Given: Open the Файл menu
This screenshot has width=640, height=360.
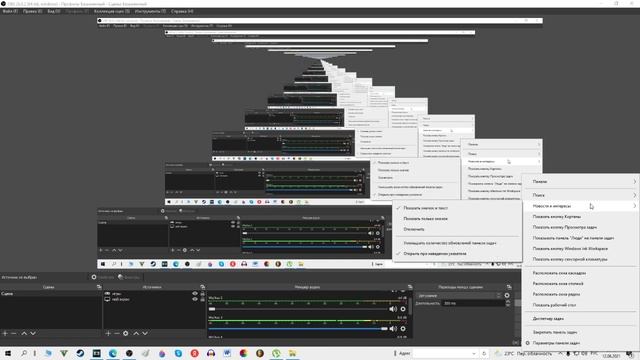Looking at the screenshot, I should coord(10,11).
